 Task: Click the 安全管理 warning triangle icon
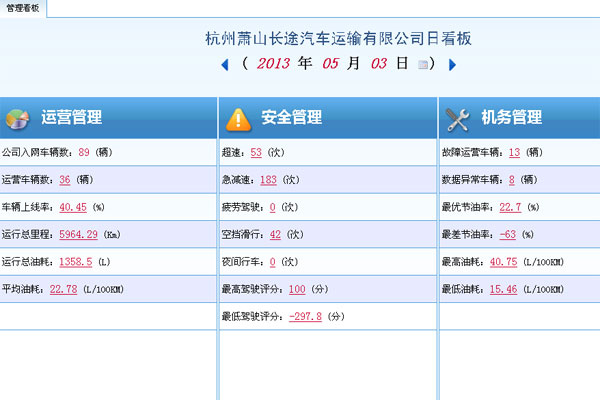[x=237, y=118]
